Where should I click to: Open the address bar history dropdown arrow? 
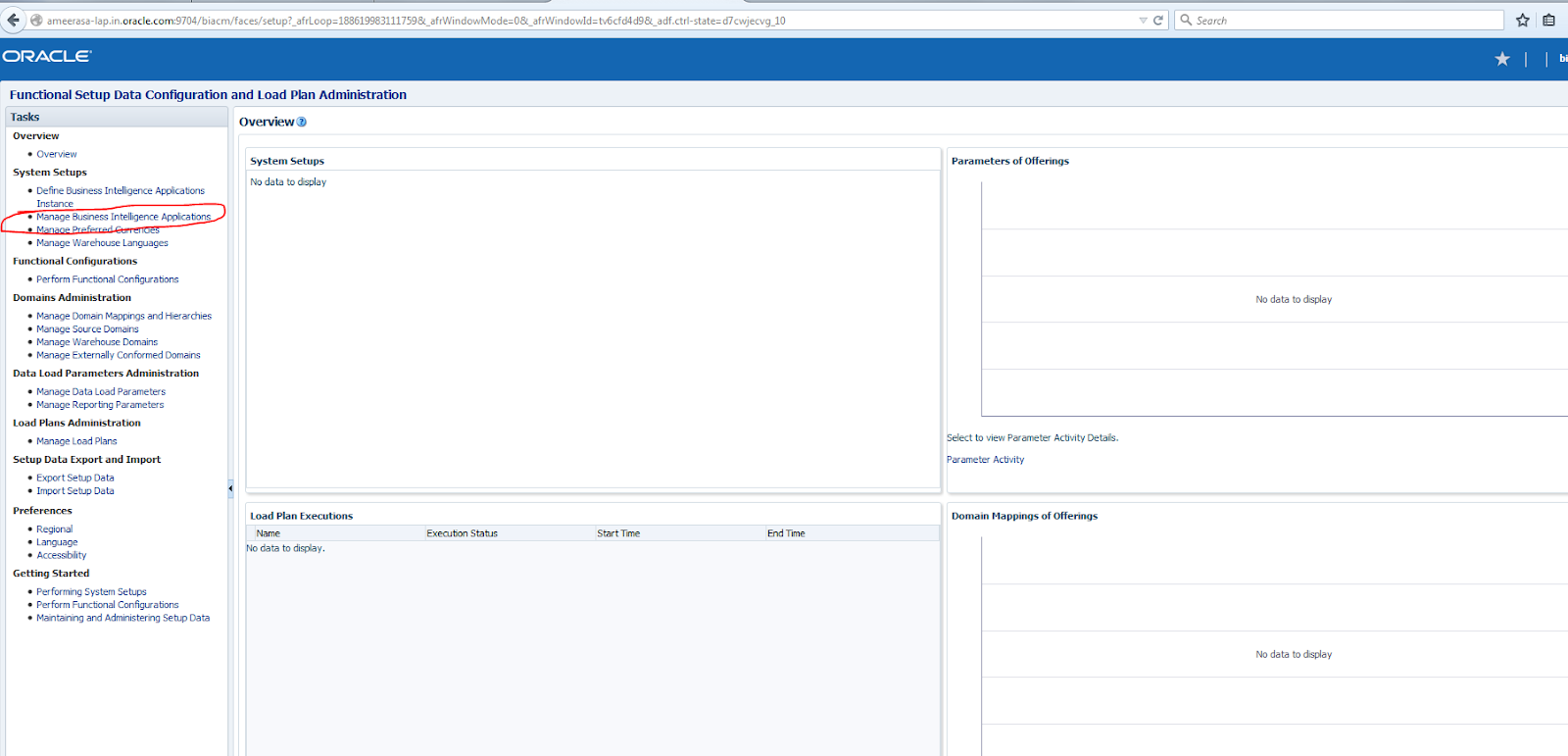click(x=1143, y=20)
